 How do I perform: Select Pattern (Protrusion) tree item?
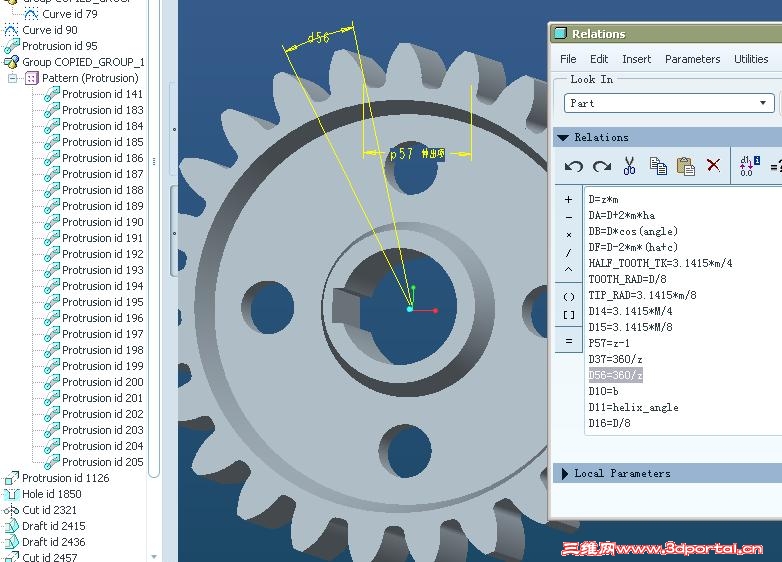(90, 78)
